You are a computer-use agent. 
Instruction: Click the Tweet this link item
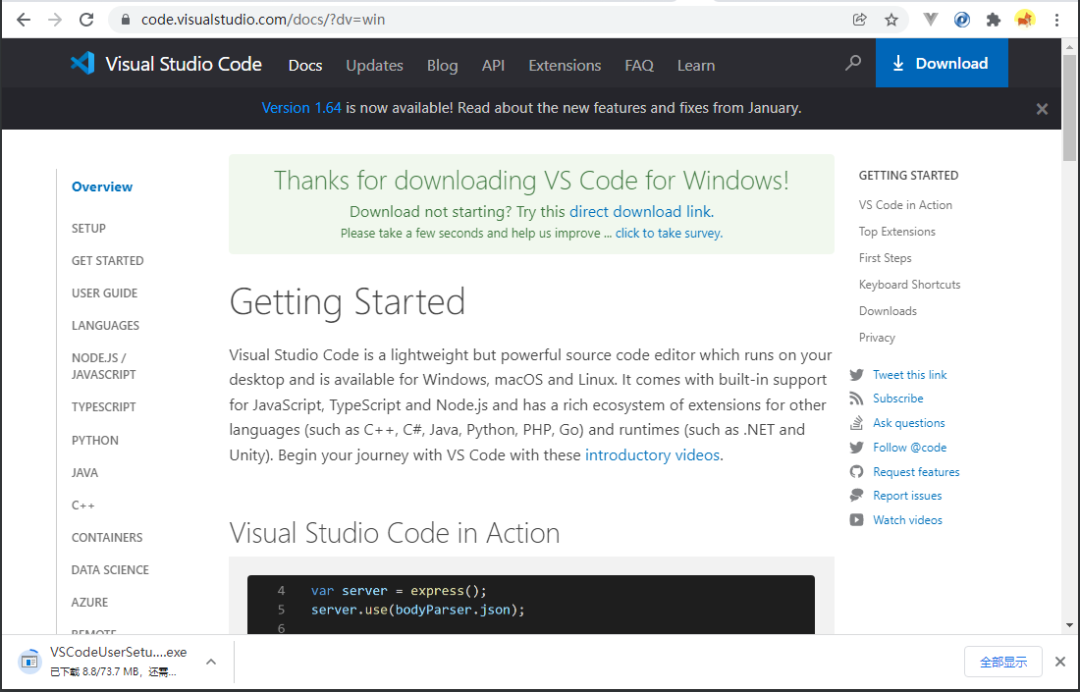[x=909, y=375]
